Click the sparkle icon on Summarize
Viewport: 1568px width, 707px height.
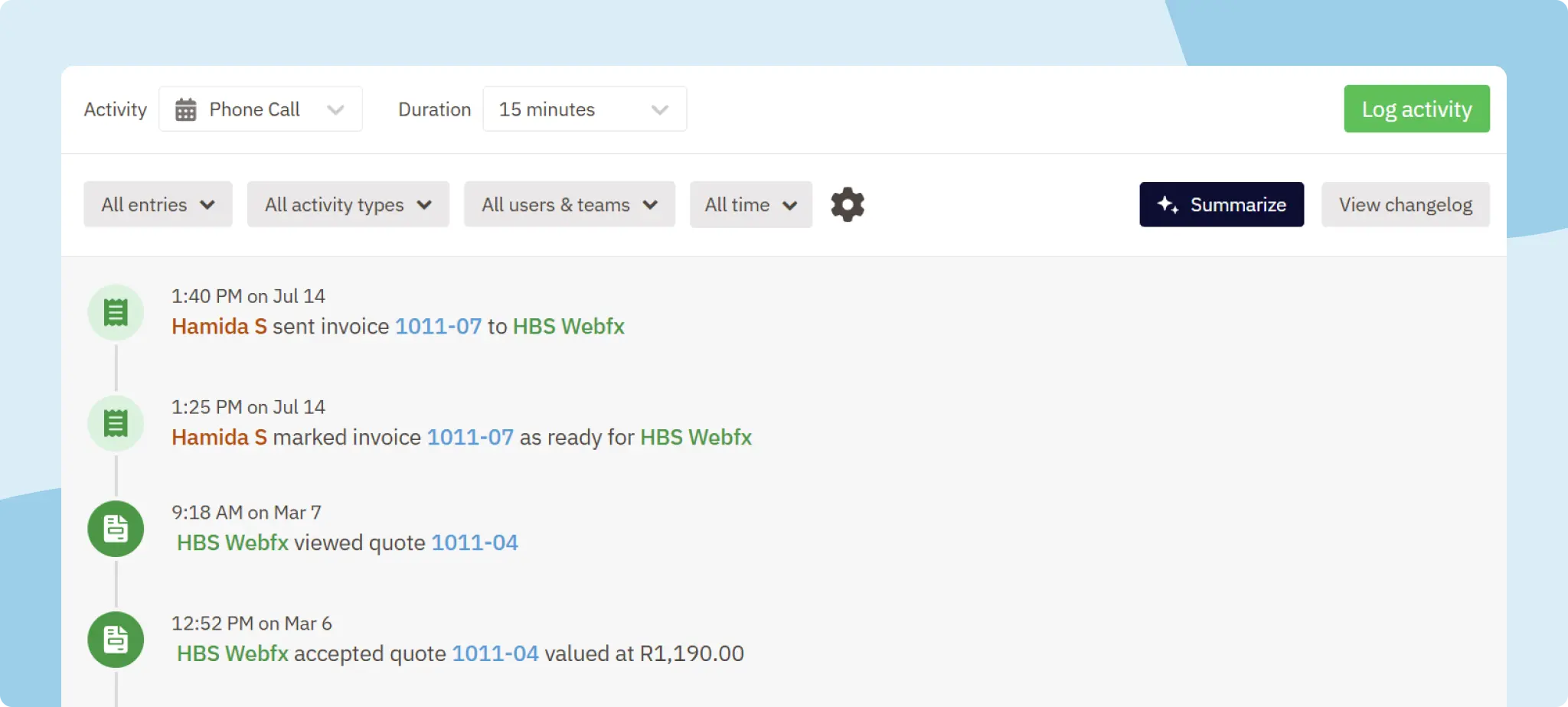pos(1165,204)
